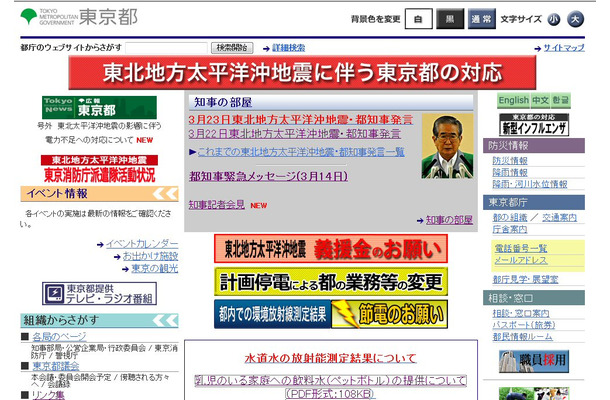This screenshot has width=610, height=400.
Task: Open the 交通案内 link
Action: pos(559,218)
